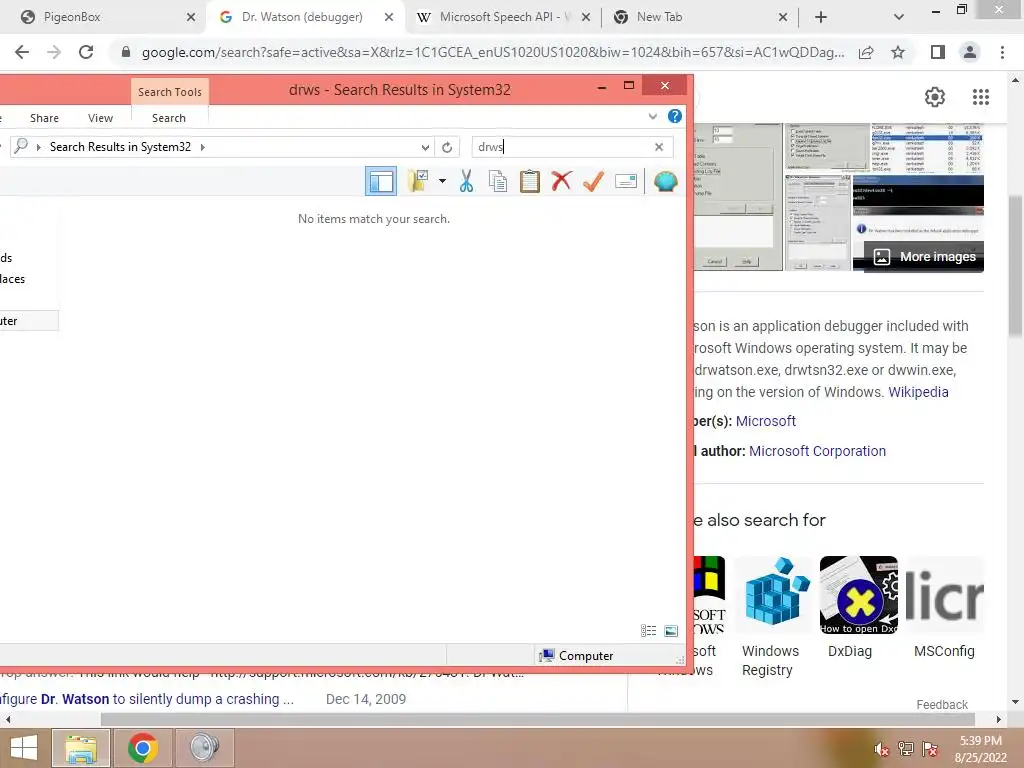
Task: Close the PigeonBox browser tab
Action: (191, 18)
